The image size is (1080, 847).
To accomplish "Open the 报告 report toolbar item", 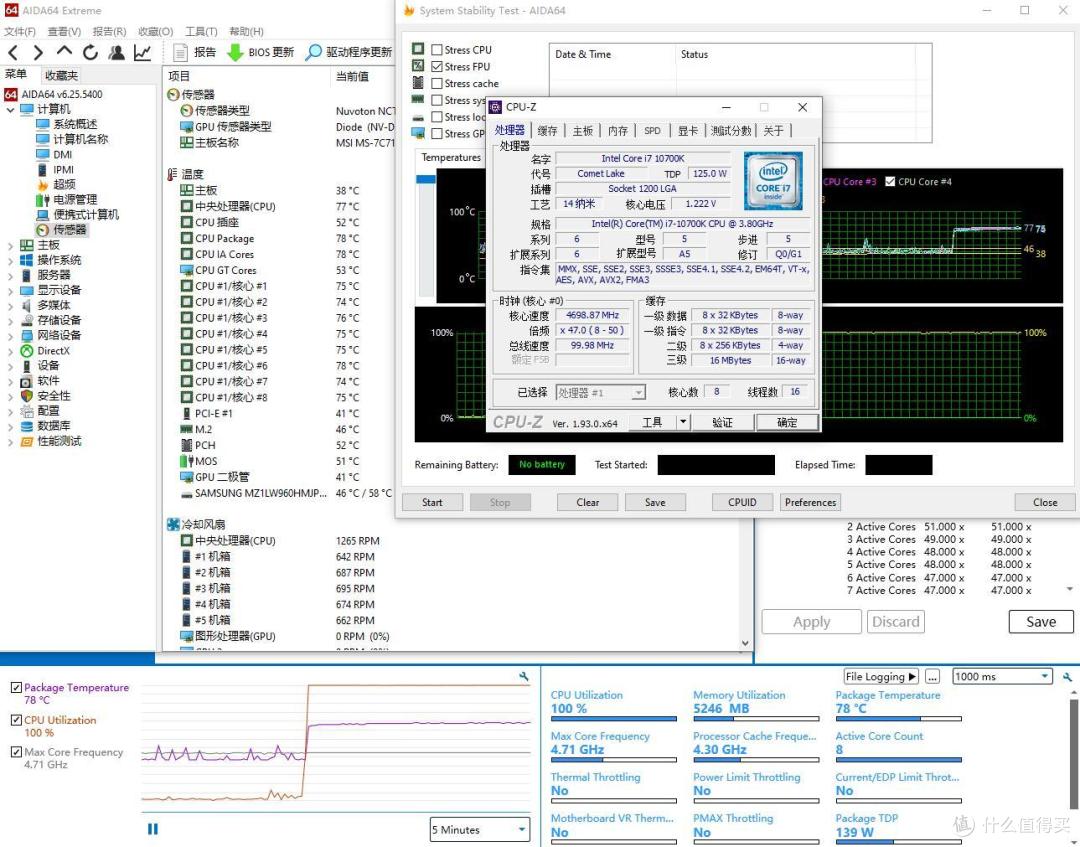I will 194,52.
